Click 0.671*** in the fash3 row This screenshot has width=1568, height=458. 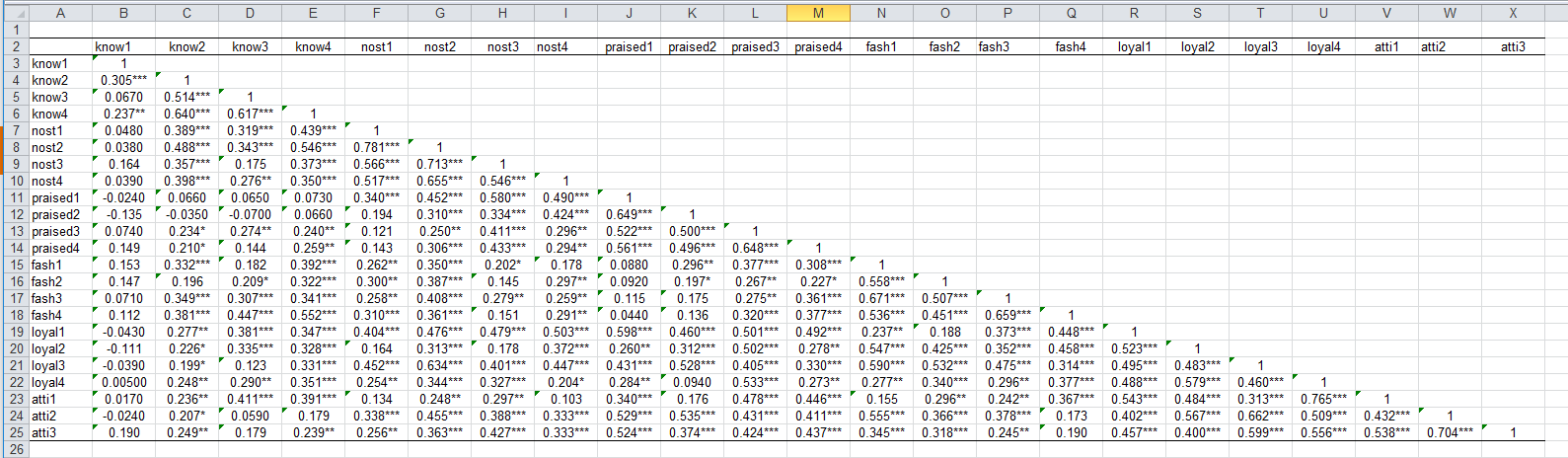(x=881, y=298)
